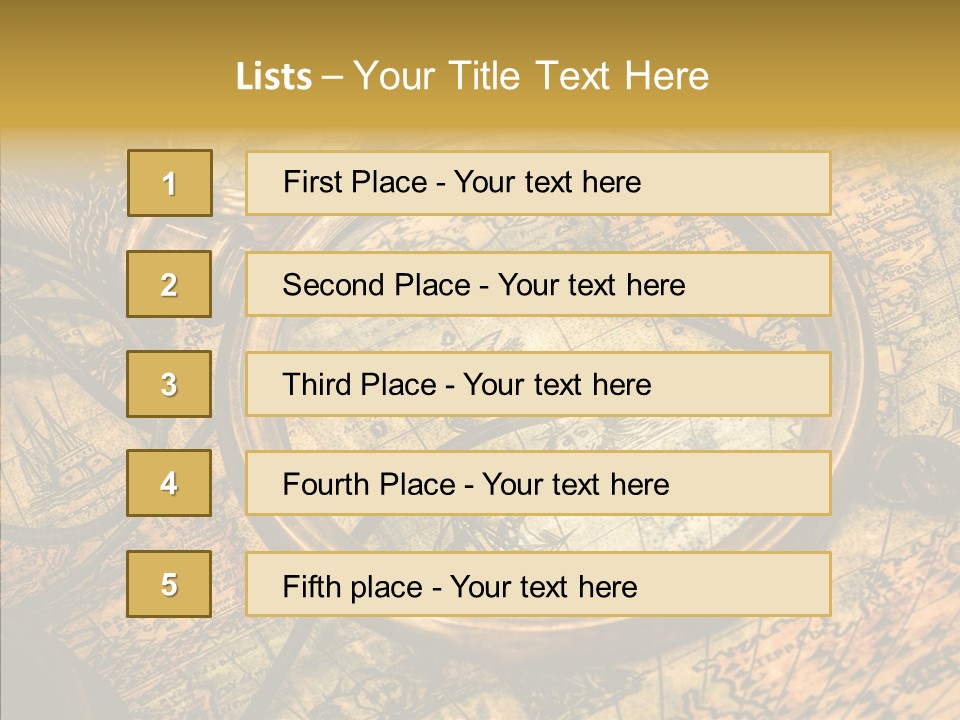Screen dimensions: 960x720
Task: Click 'Your text here' in Fourth Place row
Action: [x=575, y=485]
